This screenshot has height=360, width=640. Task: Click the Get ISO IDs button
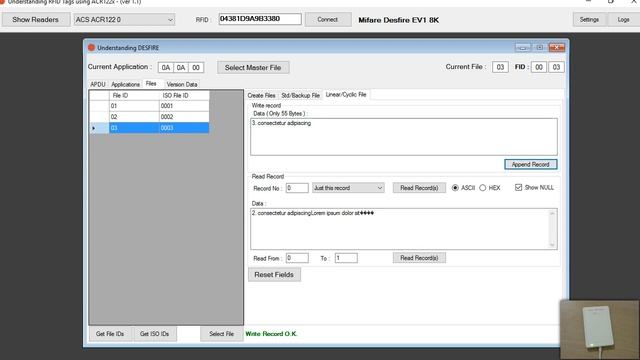(154, 334)
